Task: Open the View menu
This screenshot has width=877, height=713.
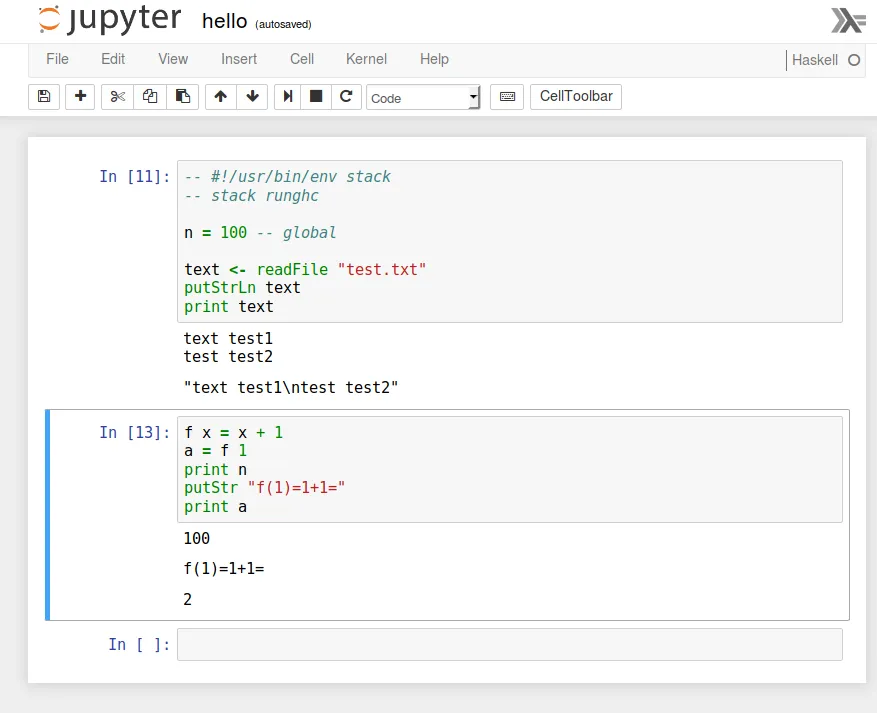Action: pyautogui.click(x=173, y=59)
